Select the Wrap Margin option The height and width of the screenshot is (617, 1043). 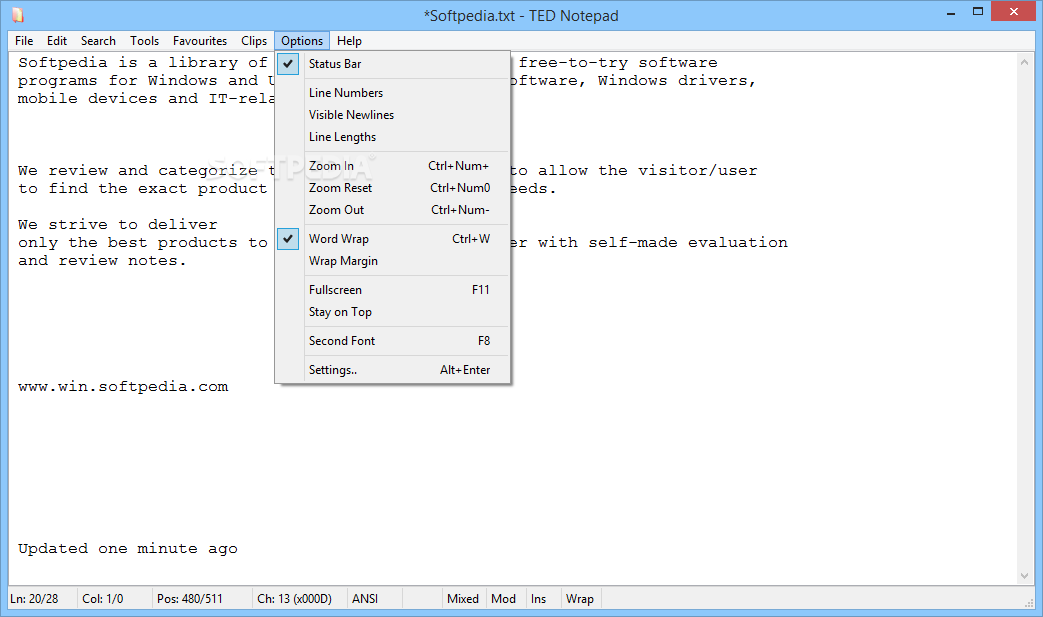click(x=392, y=261)
